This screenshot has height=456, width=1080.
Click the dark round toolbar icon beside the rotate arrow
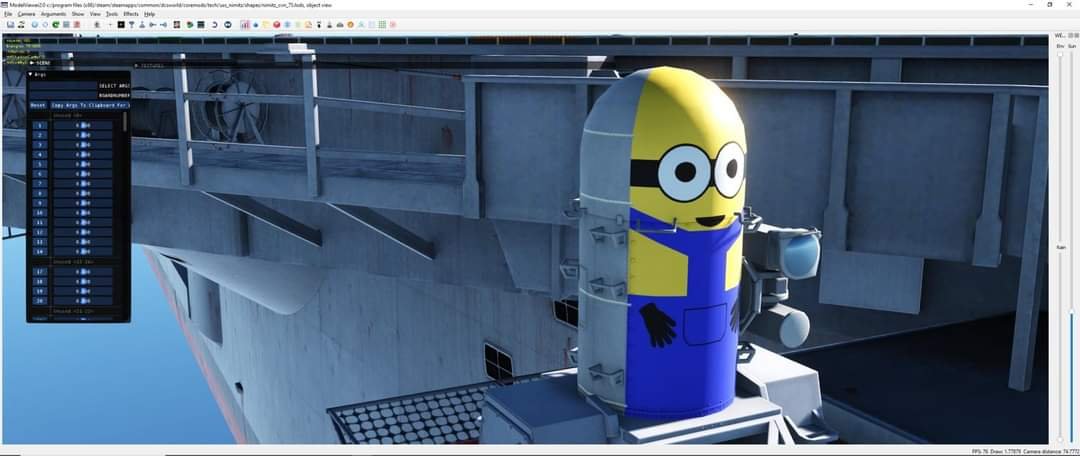[x=228, y=25]
